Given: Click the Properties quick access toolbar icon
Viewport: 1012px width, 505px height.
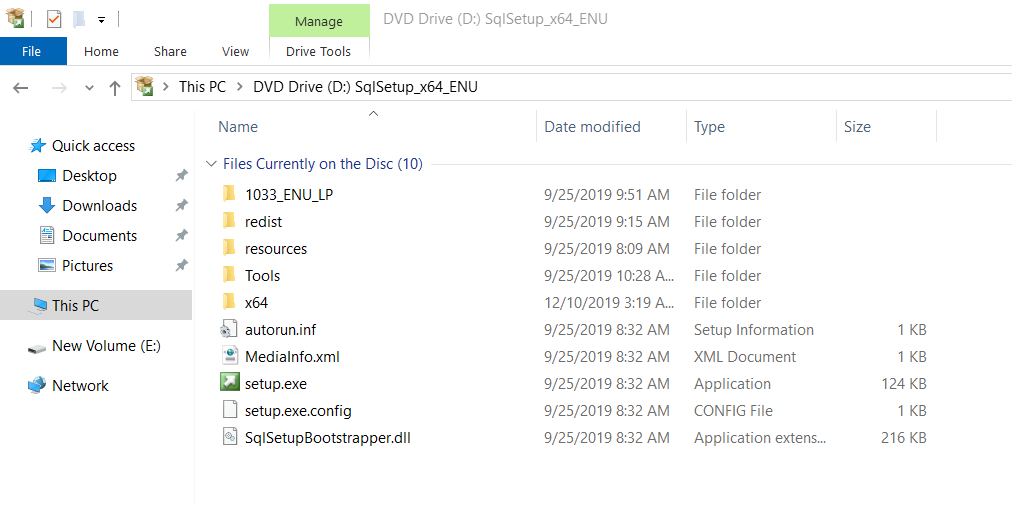Looking at the screenshot, I should (x=54, y=19).
